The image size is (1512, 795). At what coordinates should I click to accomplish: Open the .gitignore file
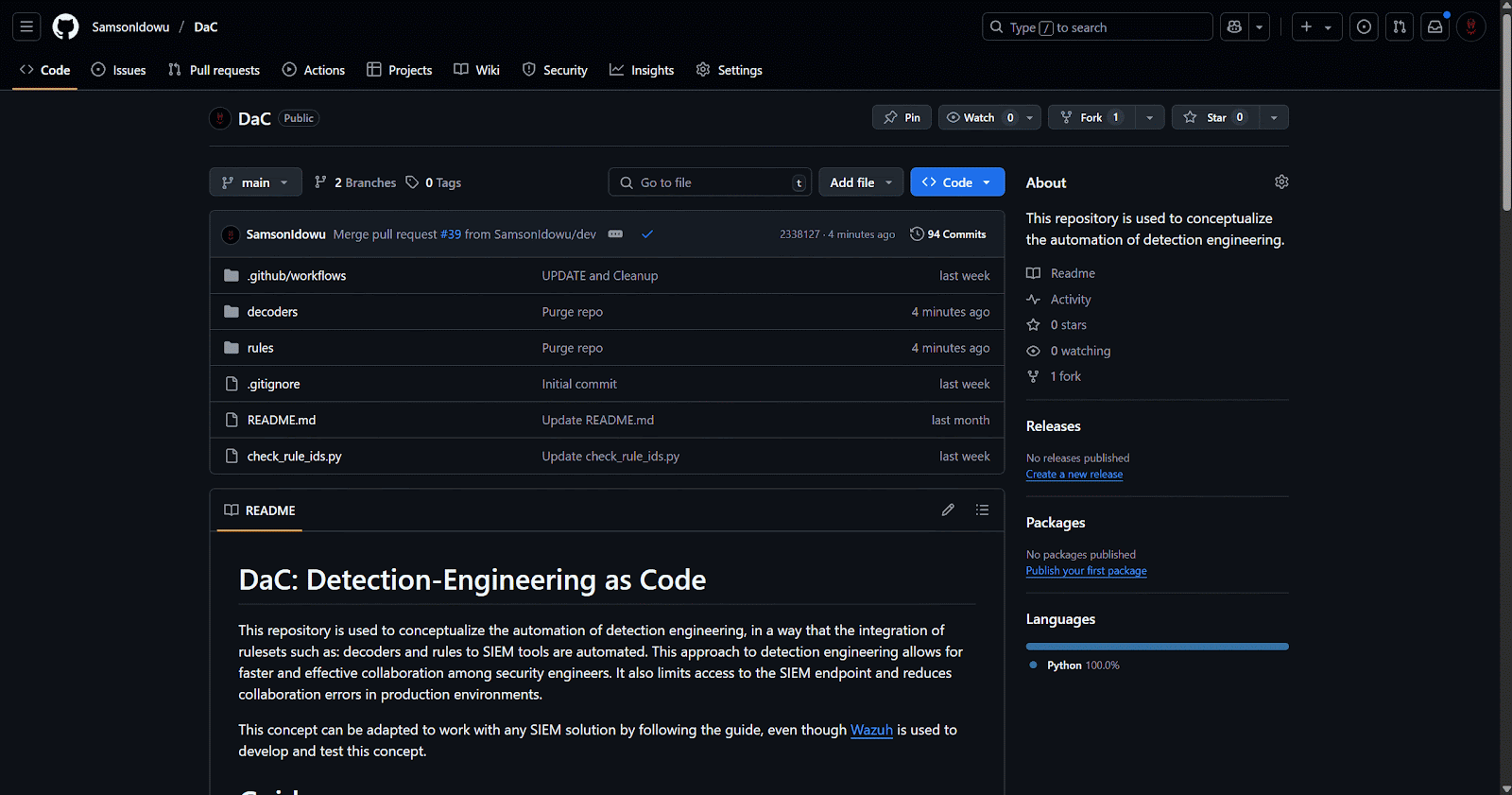[x=274, y=384]
